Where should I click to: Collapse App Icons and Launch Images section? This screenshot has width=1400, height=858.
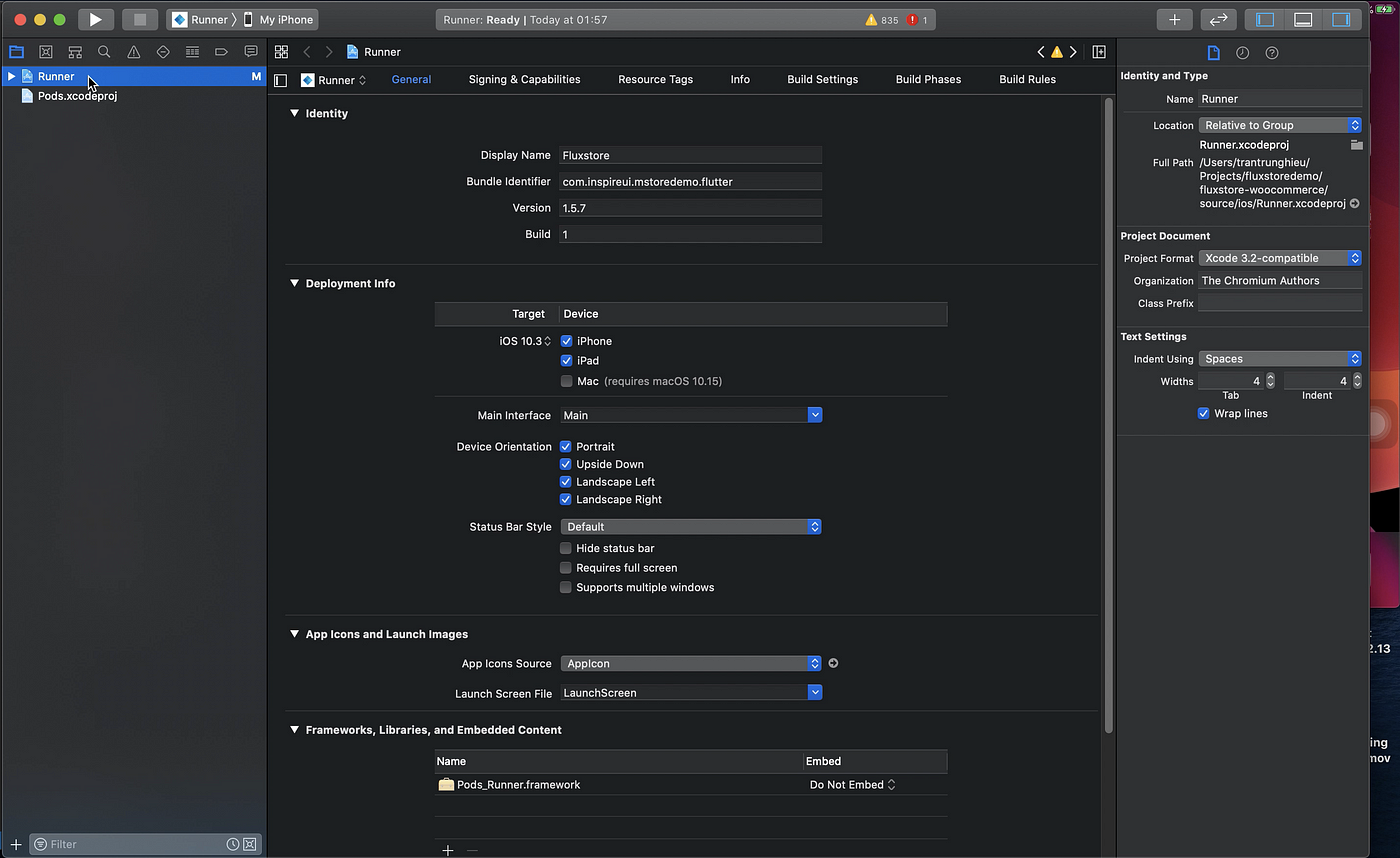click(x=294, y=634)
